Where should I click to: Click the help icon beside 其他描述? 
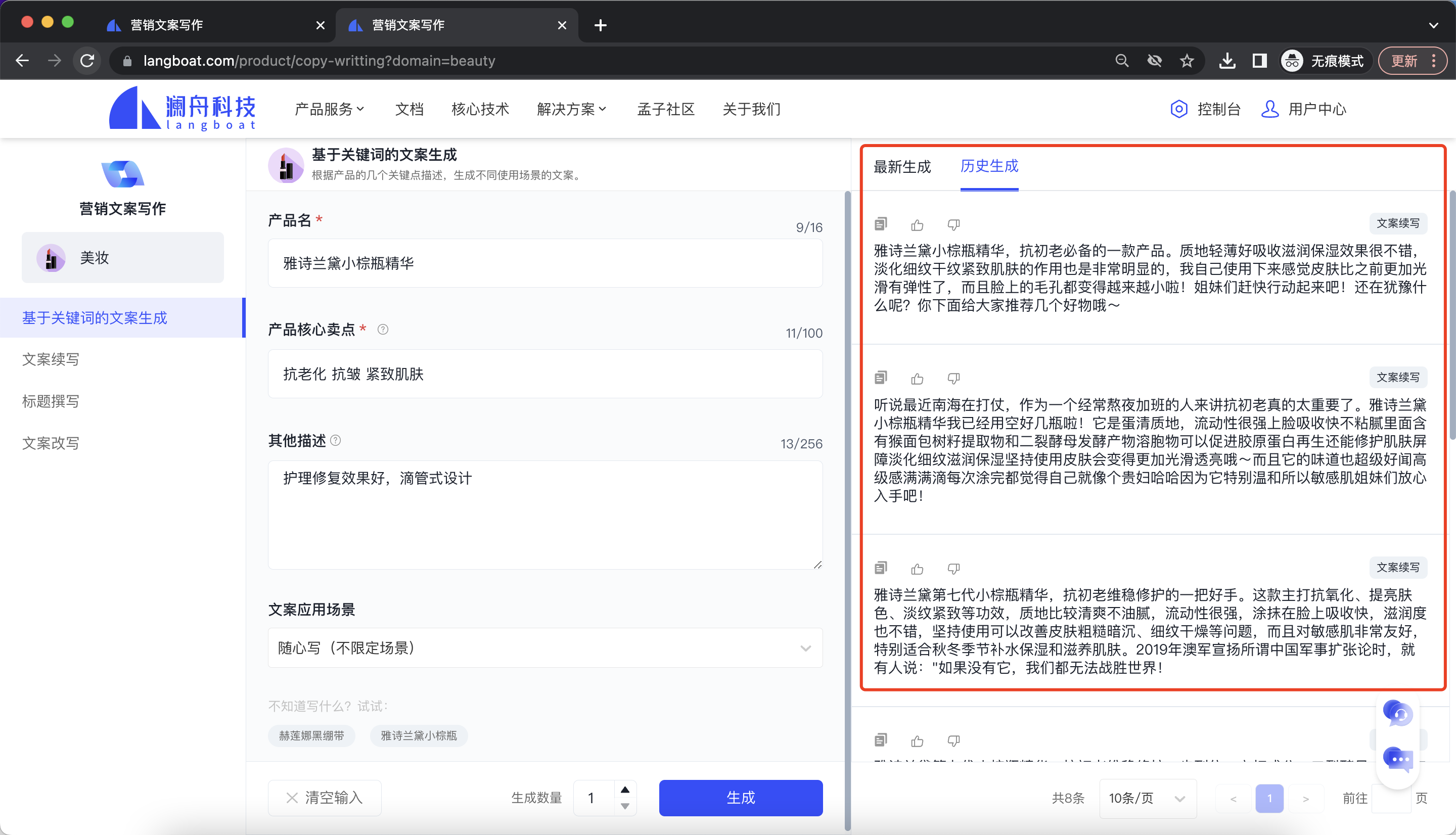(336, 440)
